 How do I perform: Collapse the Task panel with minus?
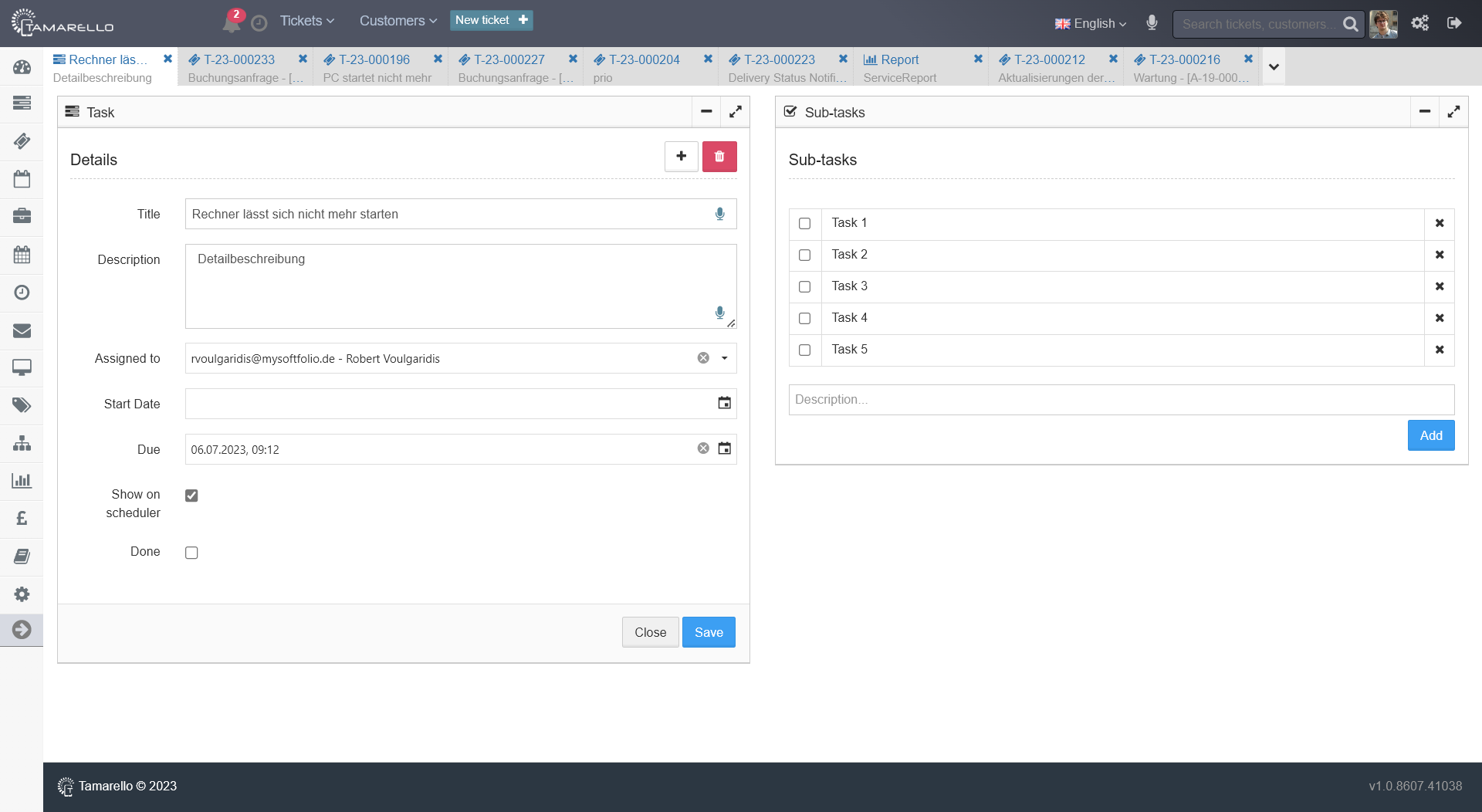click(x=706, y=112)
